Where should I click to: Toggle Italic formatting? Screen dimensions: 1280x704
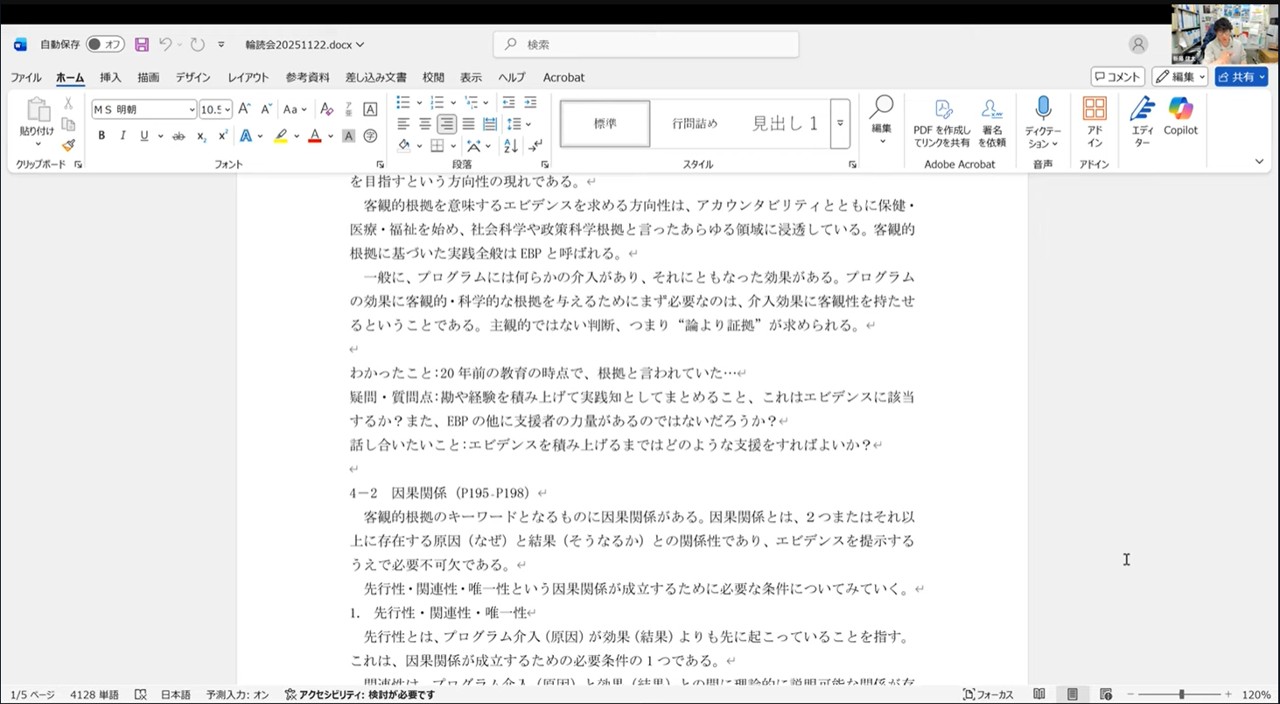[x=123, y=136]
